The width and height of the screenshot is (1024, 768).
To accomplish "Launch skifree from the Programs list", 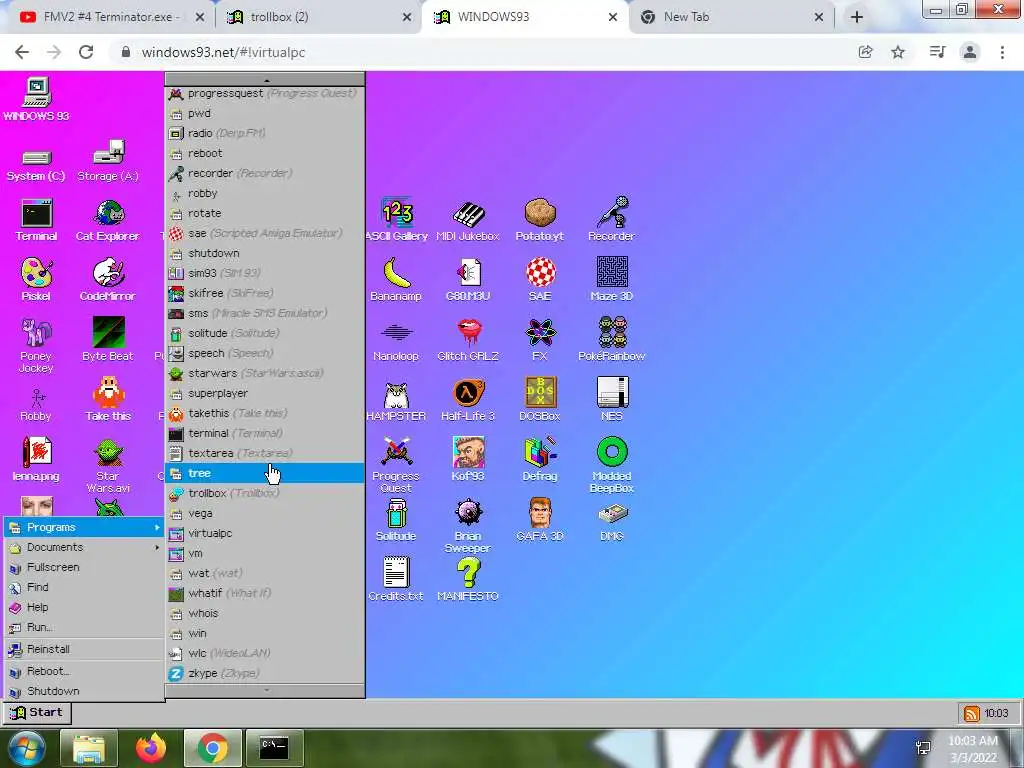I will pyautogui.click(x=264, y=293).
